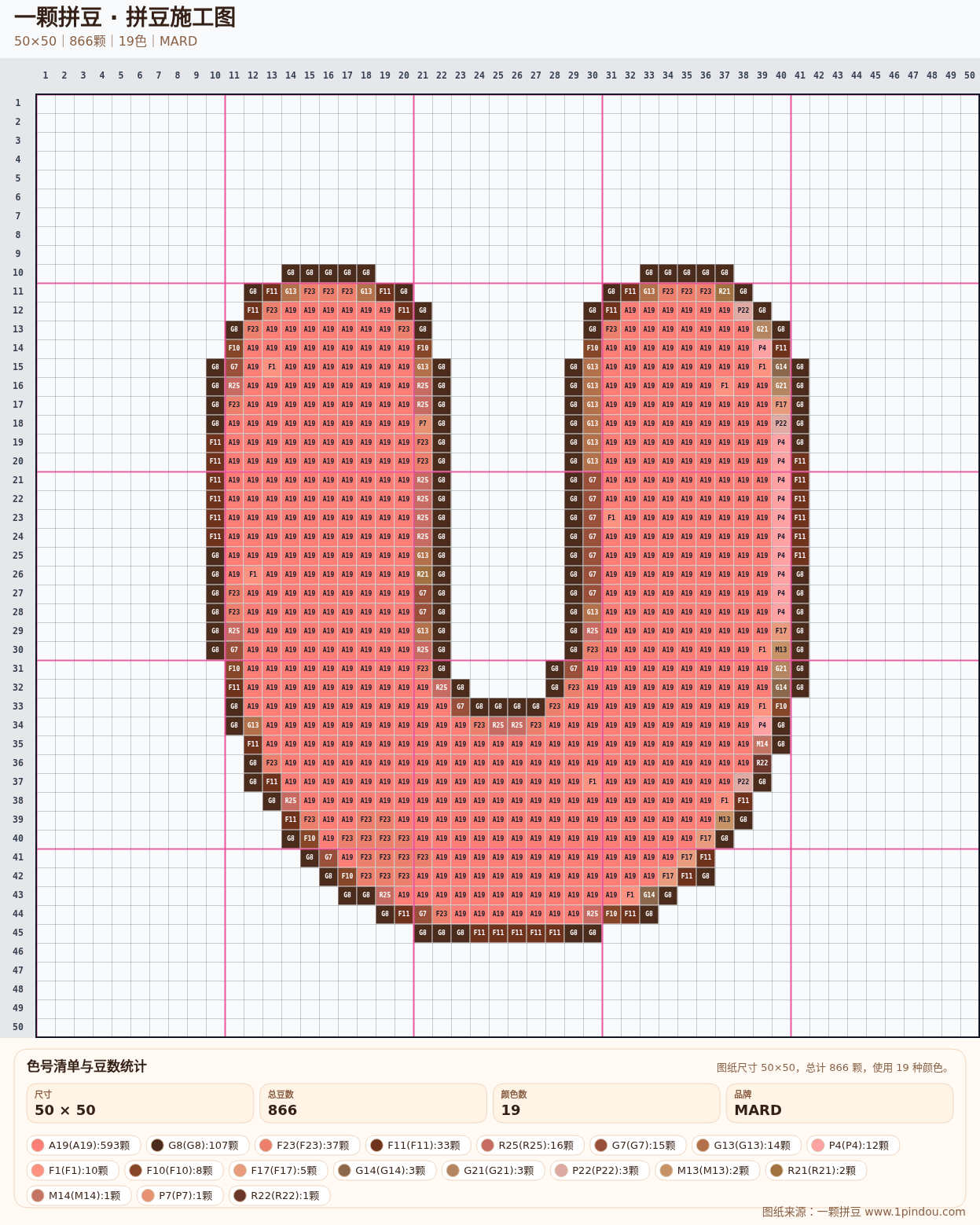The width and height of the screenshot is (980, 1225).
Task: Click the P7 1颗 color chip
Action: pyautogui.click(x=180, y=1195)
